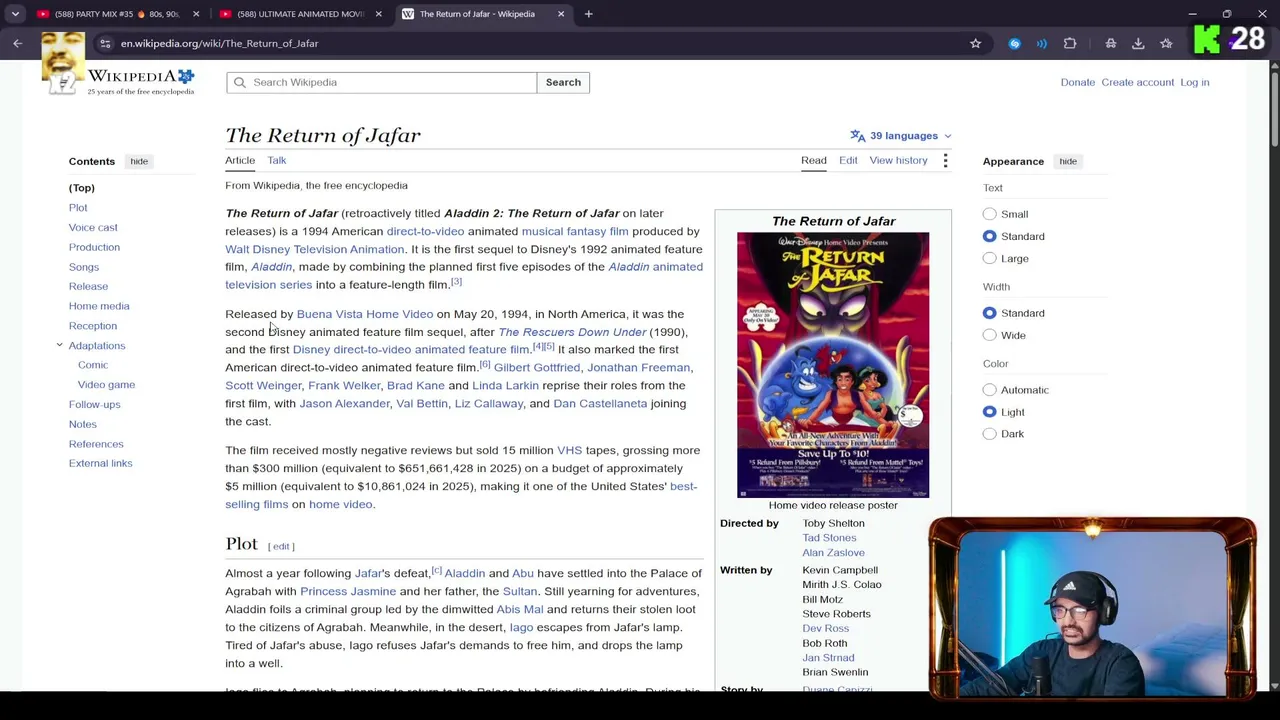Open the Edit tab
The height and width of the screenshot is (720, 1280).
point(848,160)
